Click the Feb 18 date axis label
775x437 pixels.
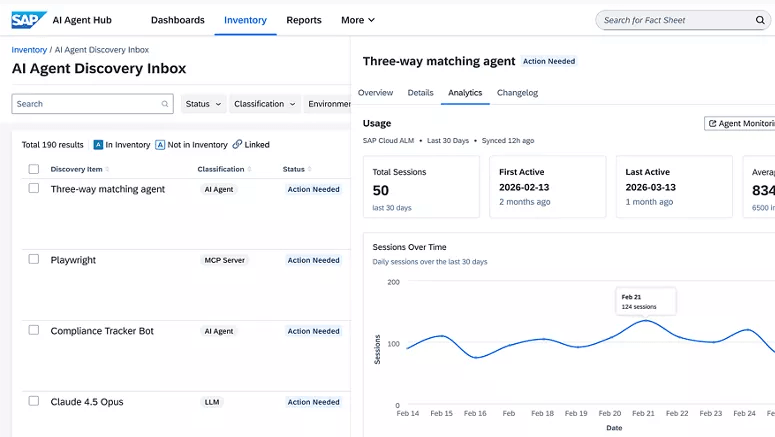tap(542, 413)
